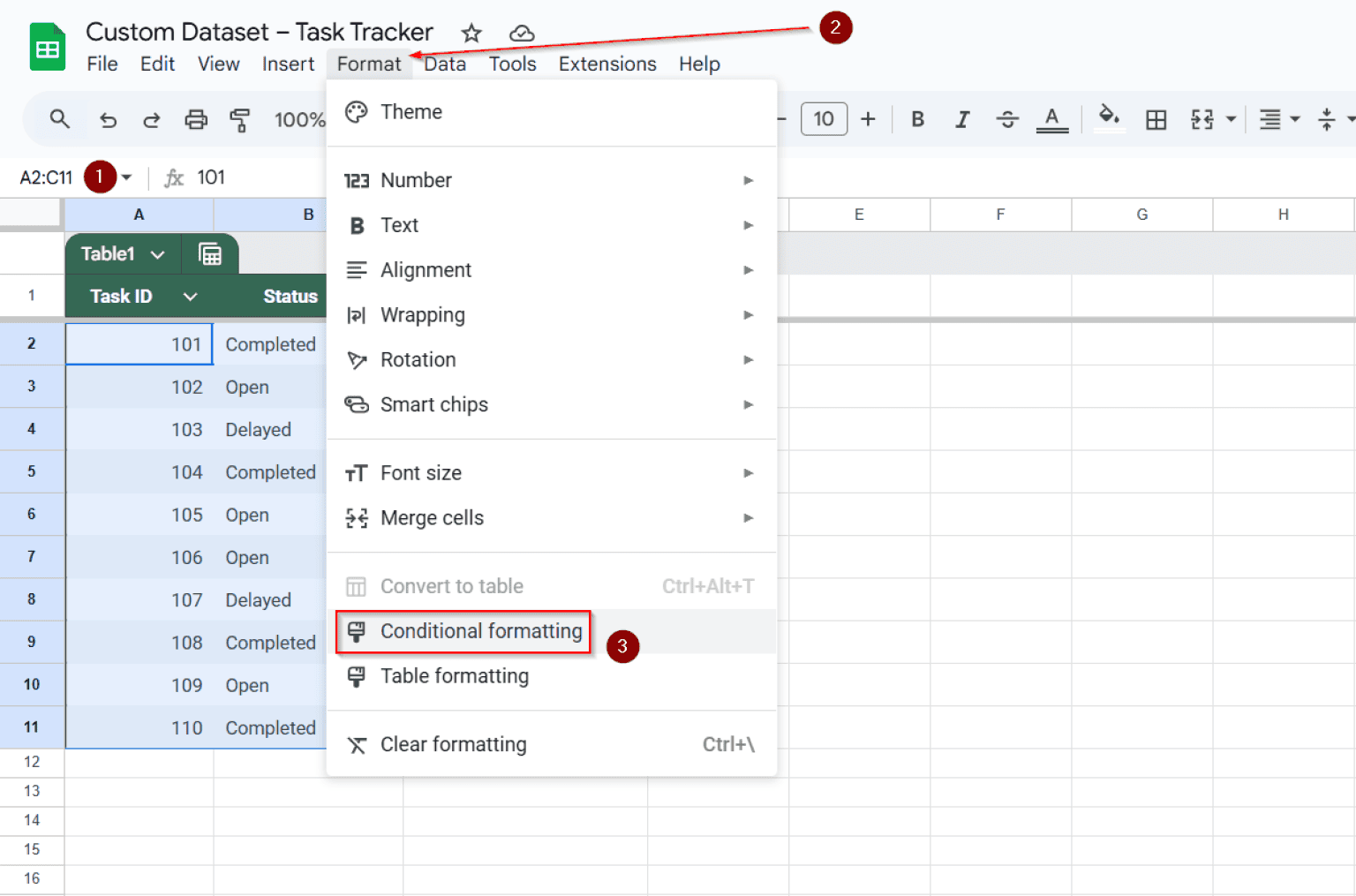Choose Clear formatting
Viewport: 1356px width, 896px height.
453,744
